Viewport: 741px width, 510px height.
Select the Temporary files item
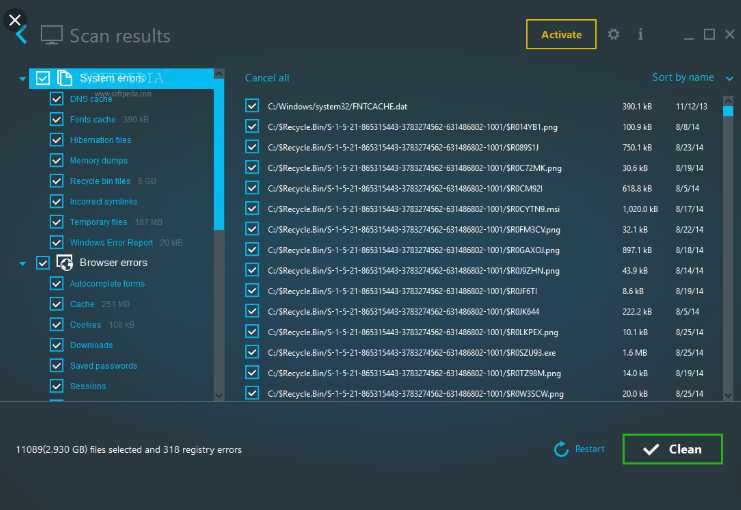click(98, 222)
